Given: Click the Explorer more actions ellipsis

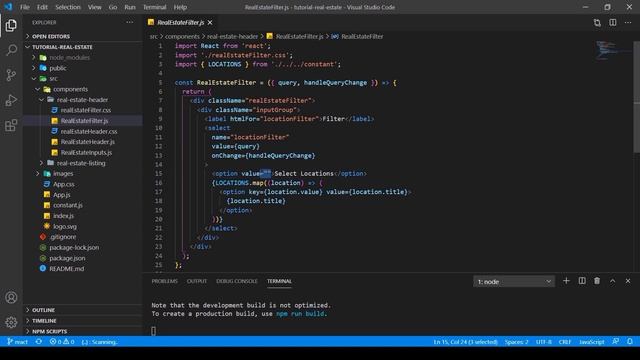Looking at the screenshot, I should point(129,22).
